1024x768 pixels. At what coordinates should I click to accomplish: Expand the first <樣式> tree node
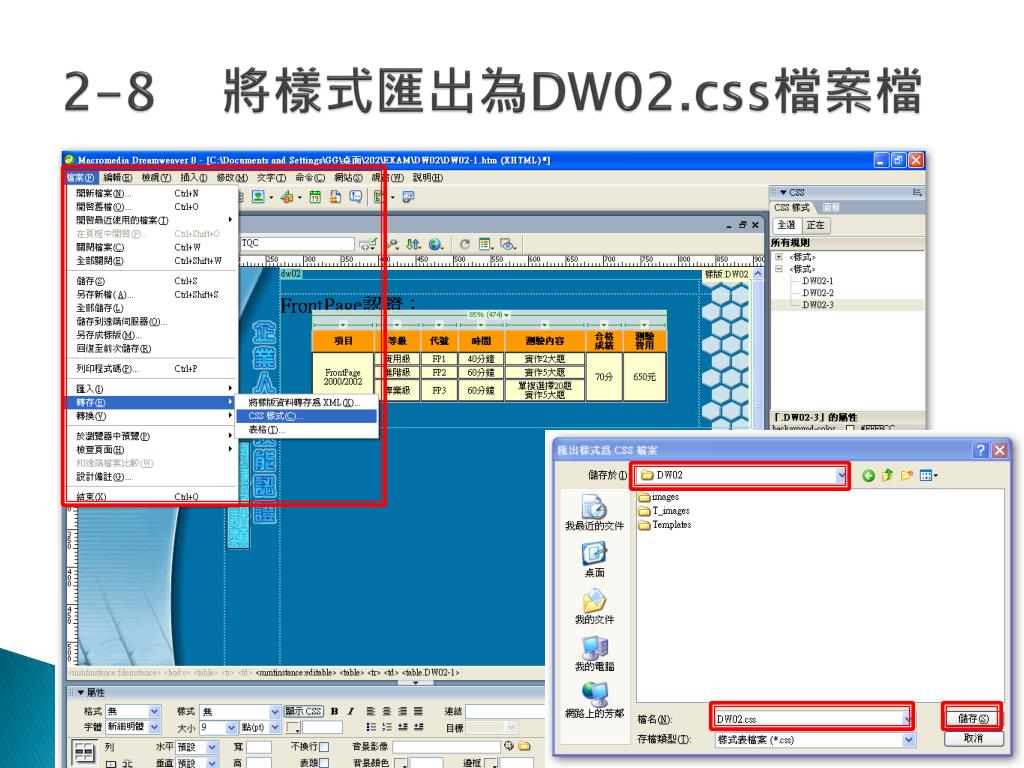coord(778,257)
